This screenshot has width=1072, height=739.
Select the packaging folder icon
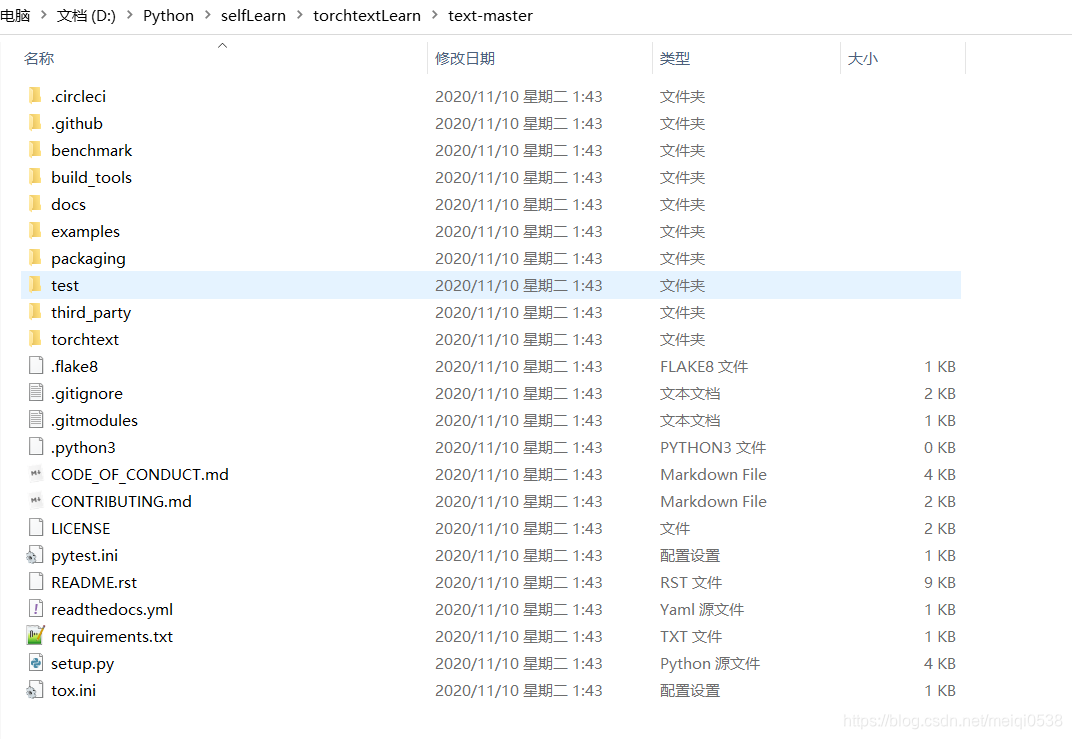[36, 257]
